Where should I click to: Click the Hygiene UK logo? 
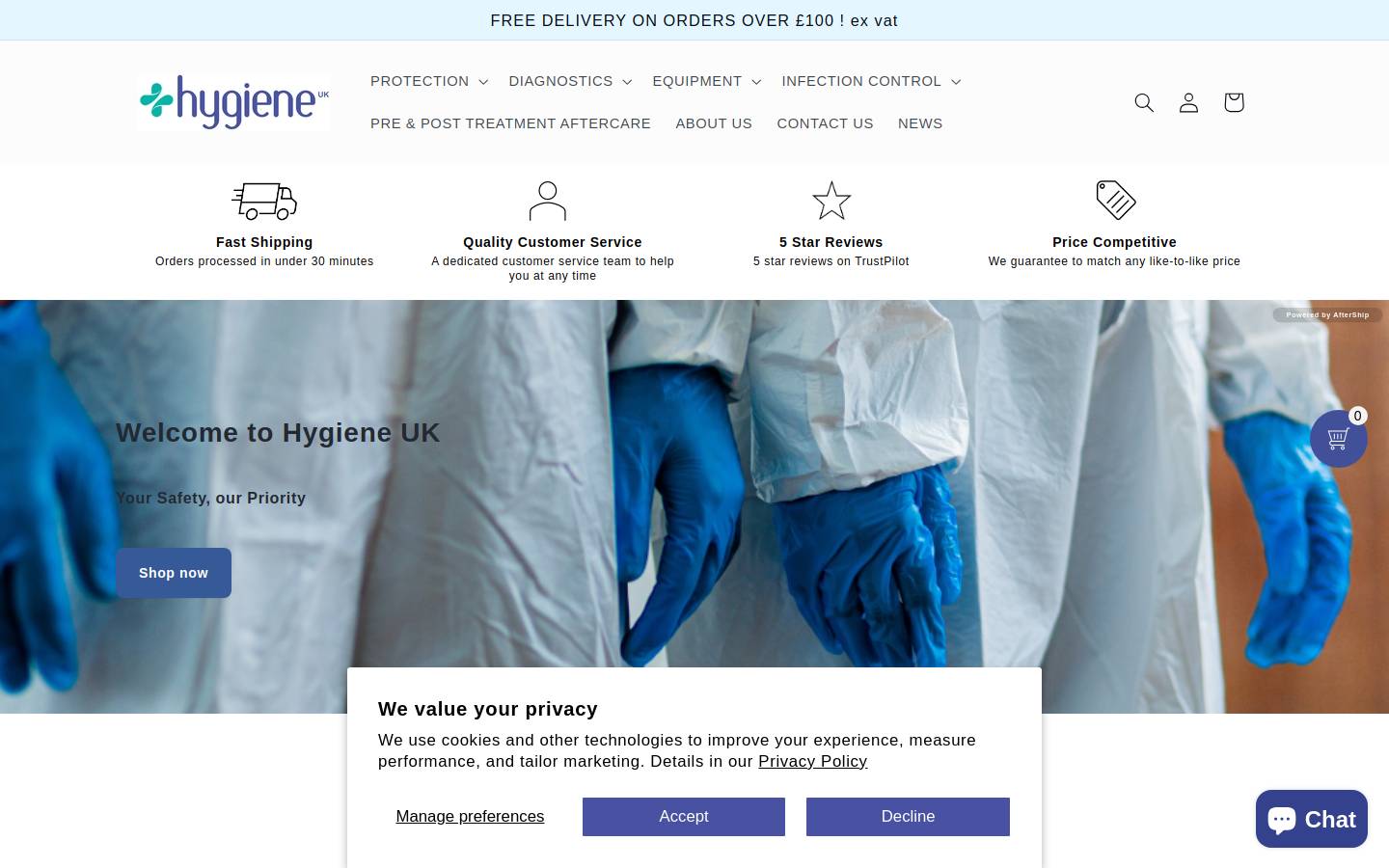click(233, 102)
